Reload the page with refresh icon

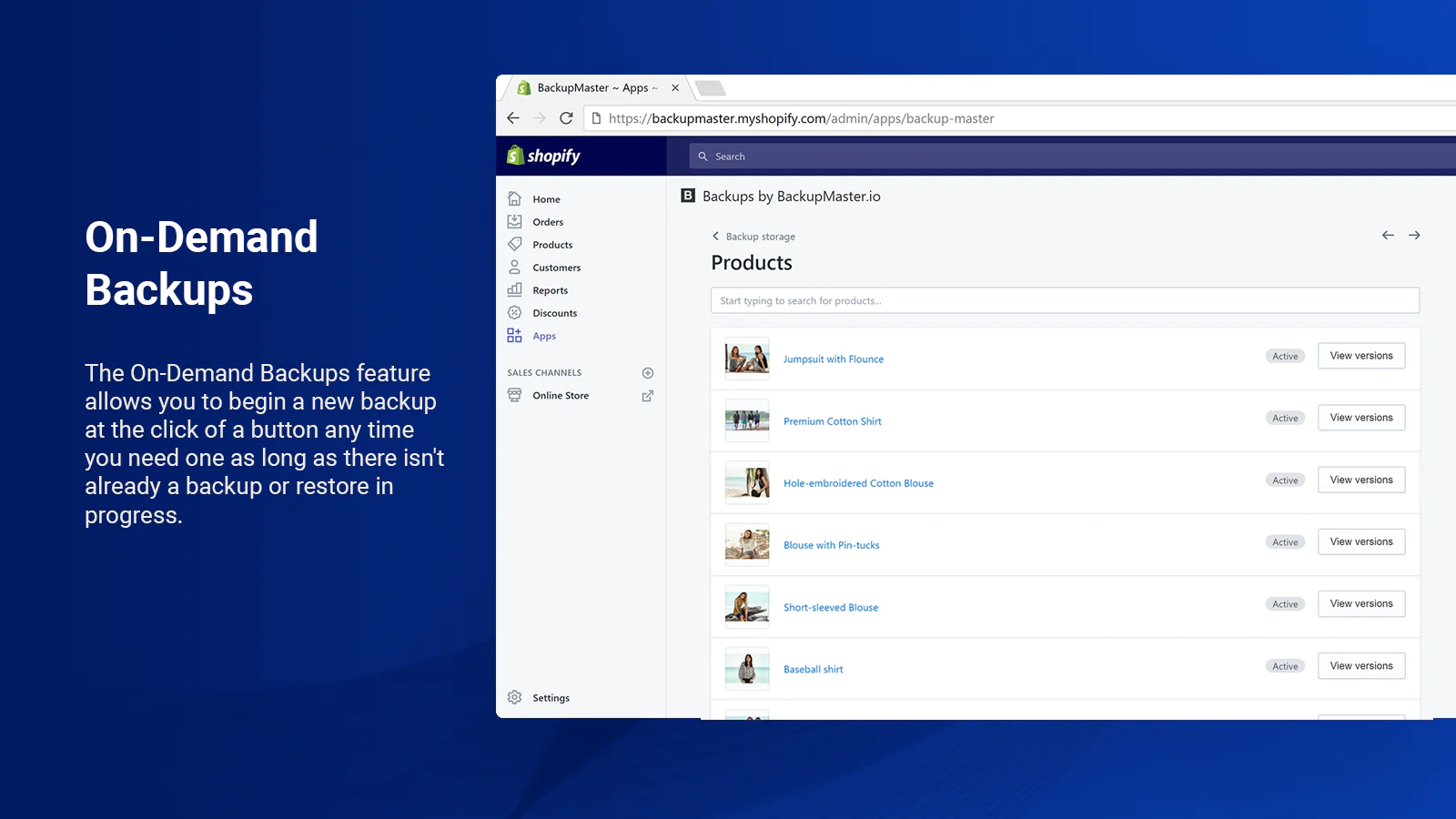coord(566,118)
